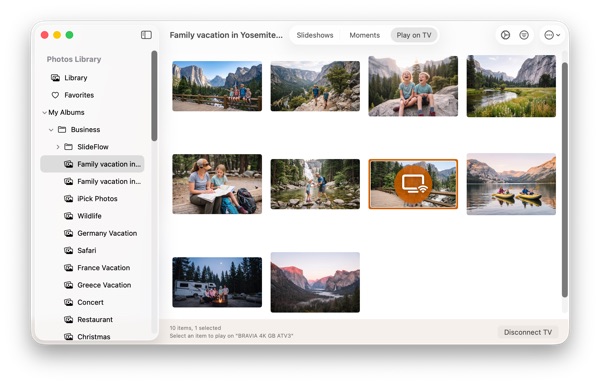Viewport: 600px width, 385px height.
Task: Open the ellipsis more-options menu
Action: [552, 35]
